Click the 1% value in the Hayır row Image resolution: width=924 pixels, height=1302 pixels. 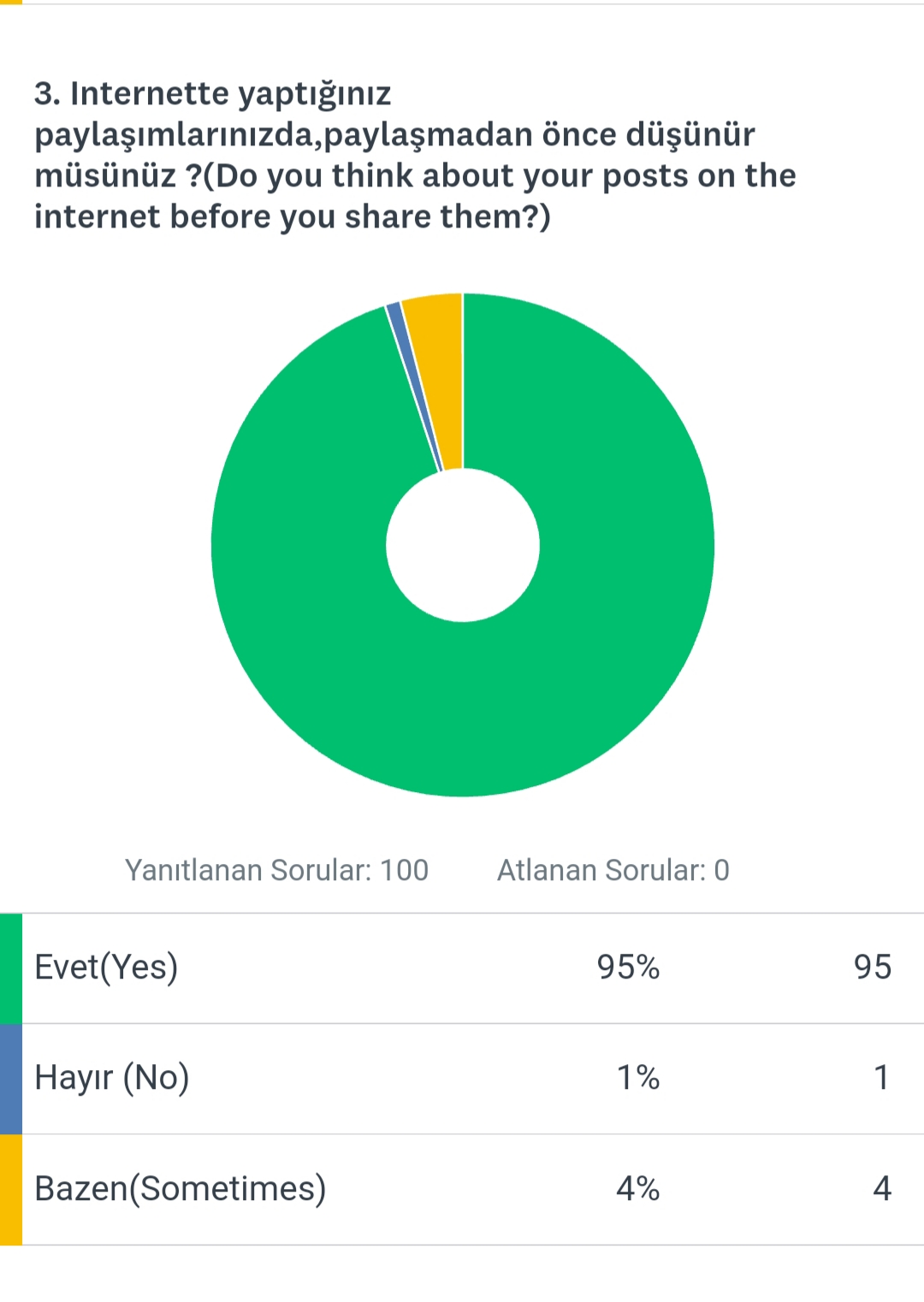pos(637,1078)
